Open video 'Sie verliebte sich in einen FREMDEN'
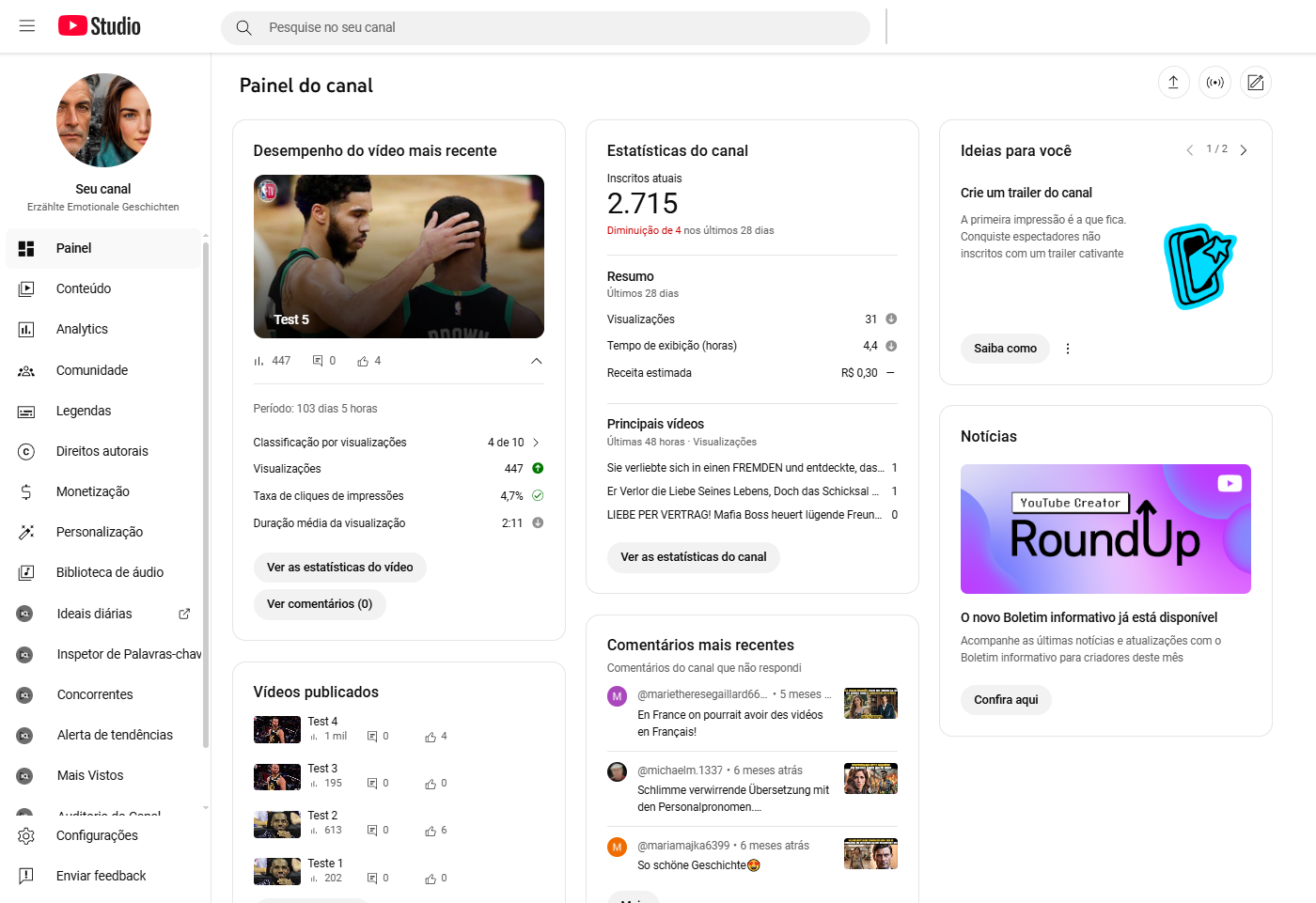Screen dimensions: 1316x903 (x=745, y=468)
